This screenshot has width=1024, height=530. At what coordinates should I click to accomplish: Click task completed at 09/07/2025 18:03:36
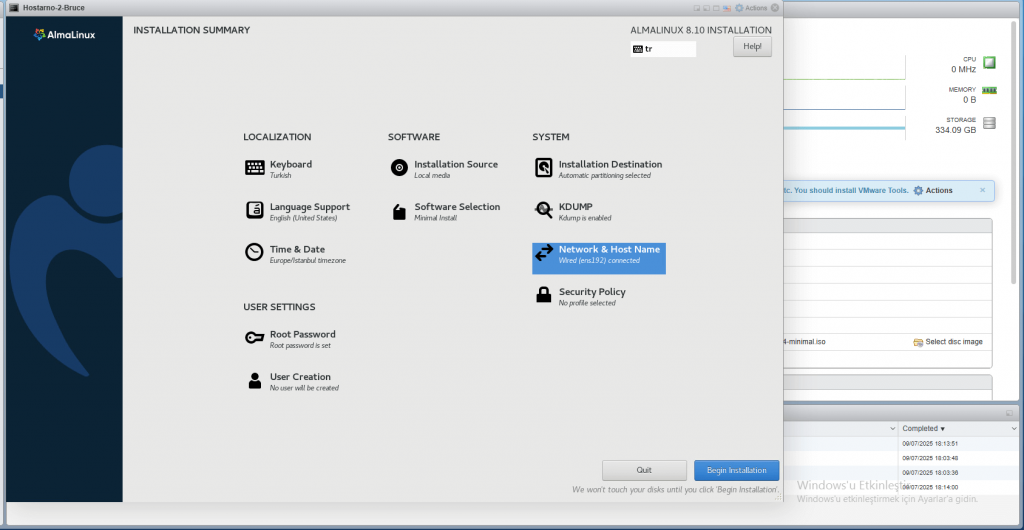click(930, 473)
